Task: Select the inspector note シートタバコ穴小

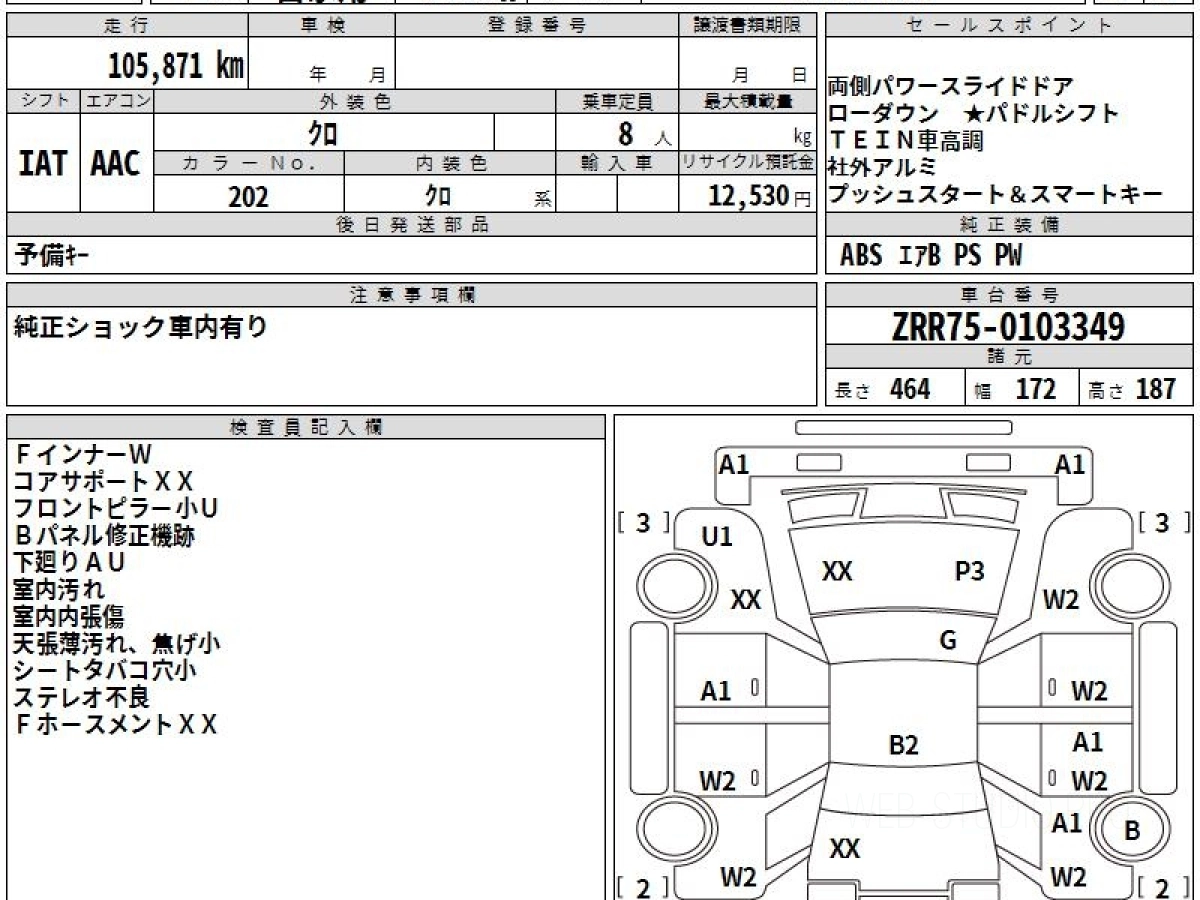Action: pos(105,671)
